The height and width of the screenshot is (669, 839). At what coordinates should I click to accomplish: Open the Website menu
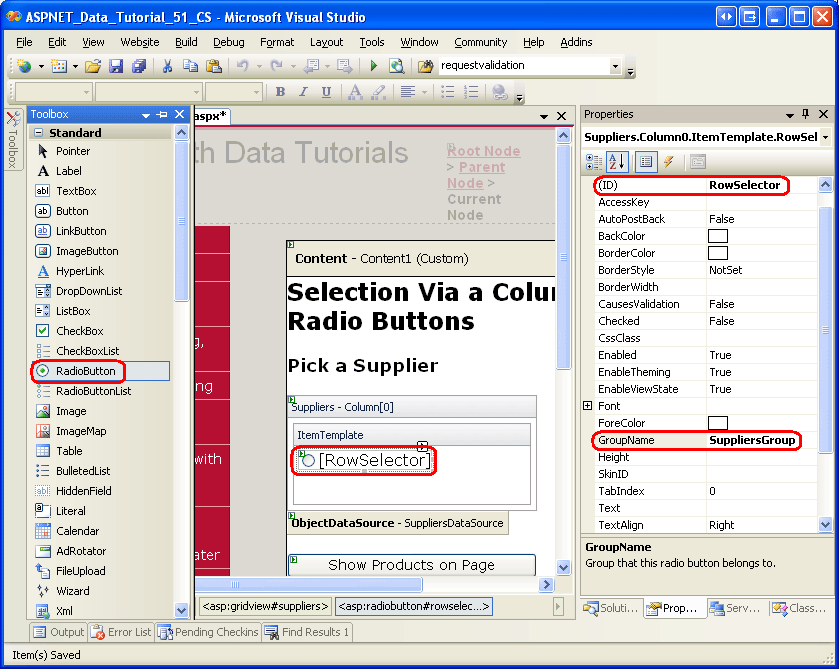[x=139, y=42]
